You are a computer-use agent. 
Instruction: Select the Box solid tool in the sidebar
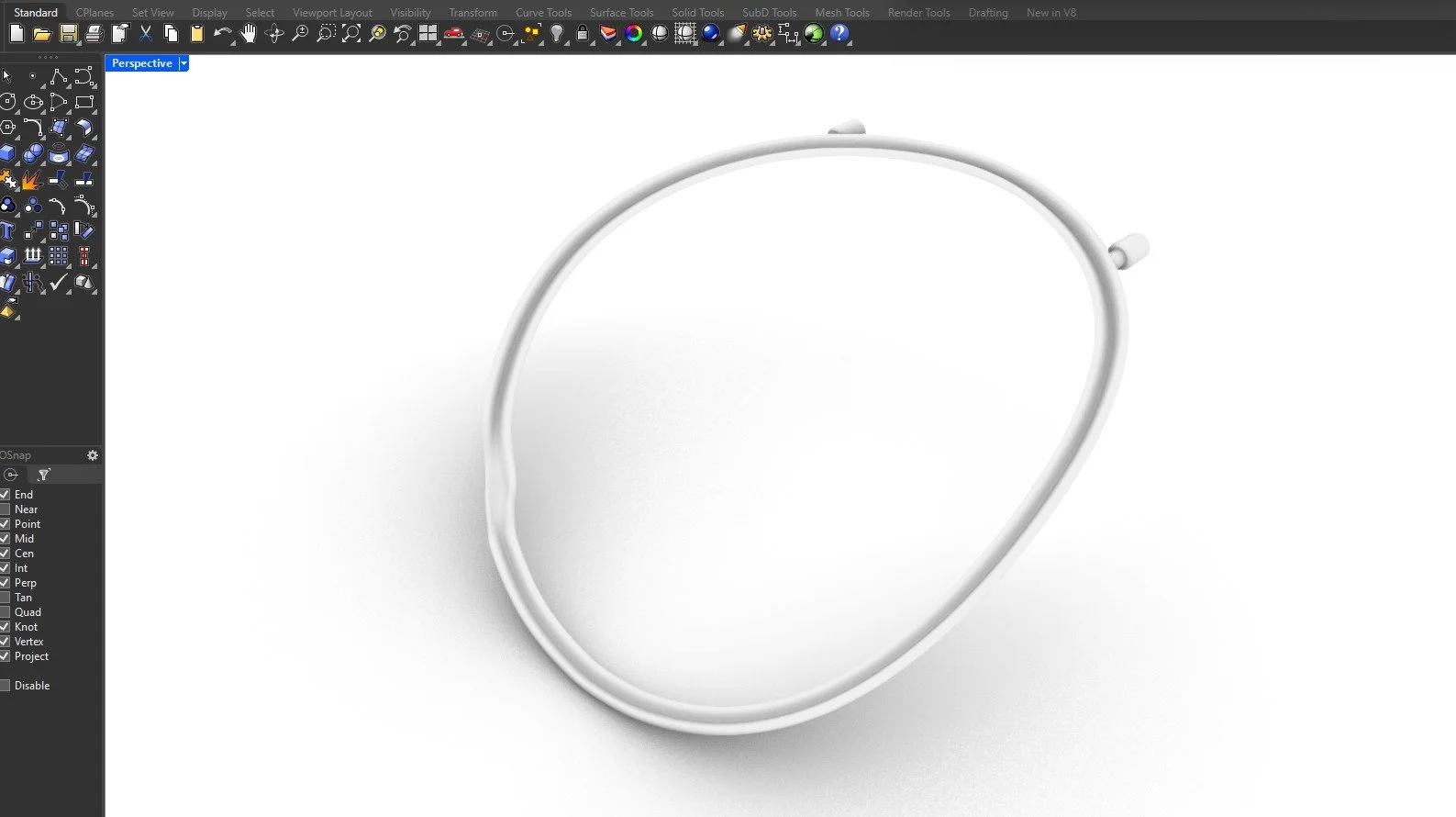[8, 153]
